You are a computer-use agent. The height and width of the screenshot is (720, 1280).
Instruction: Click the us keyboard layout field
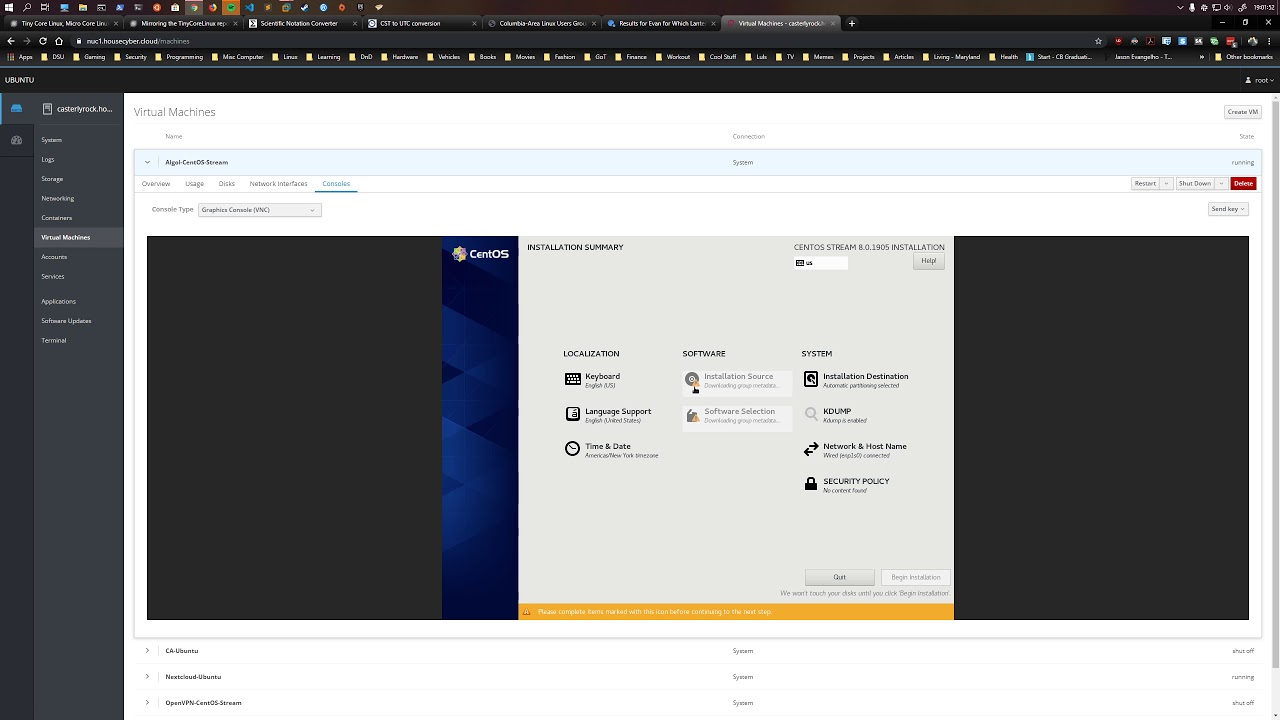tap(821, 263)
